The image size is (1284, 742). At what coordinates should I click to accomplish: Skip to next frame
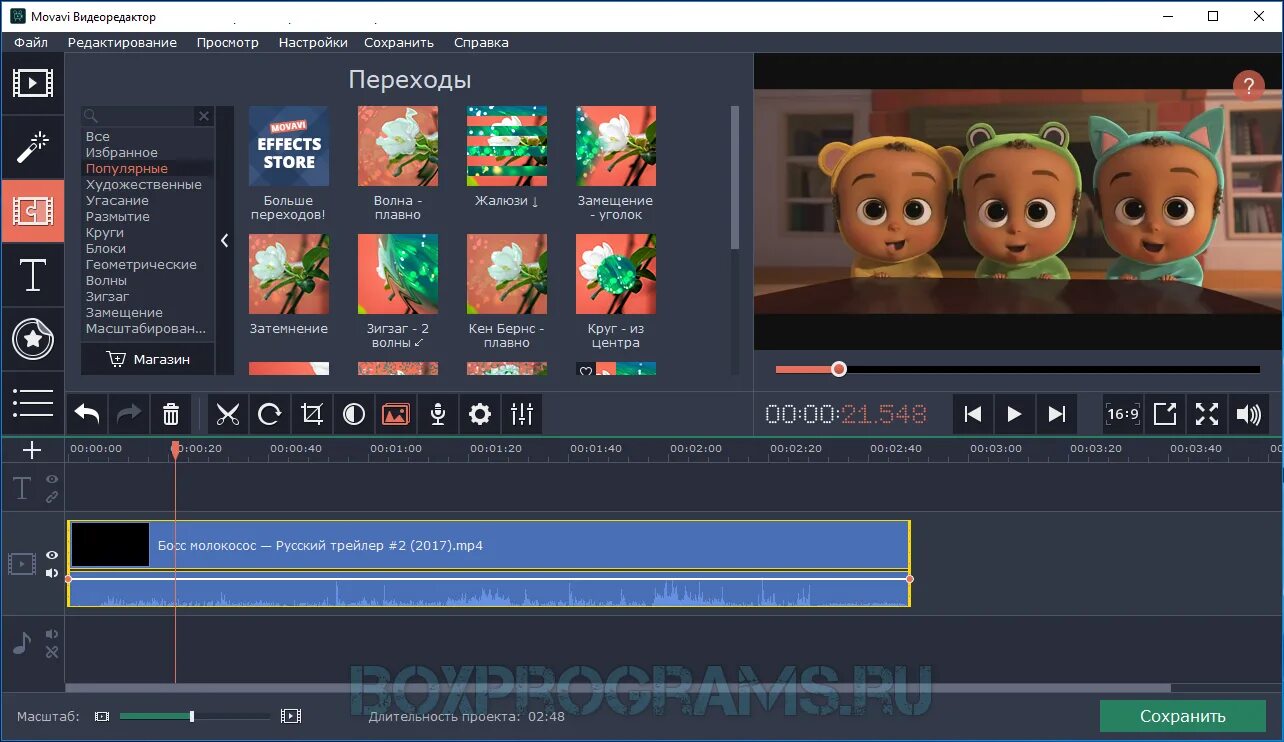(x=1056, y=414)
